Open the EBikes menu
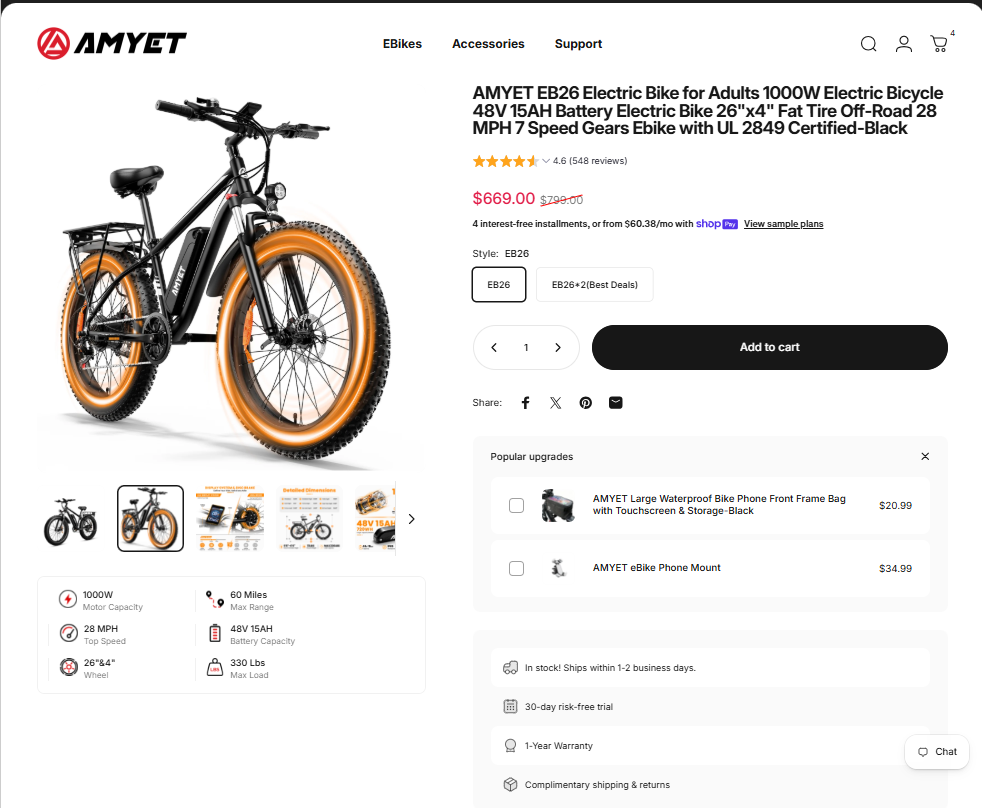This screenshot has height=808, width=982. click(x=402, y=44)
